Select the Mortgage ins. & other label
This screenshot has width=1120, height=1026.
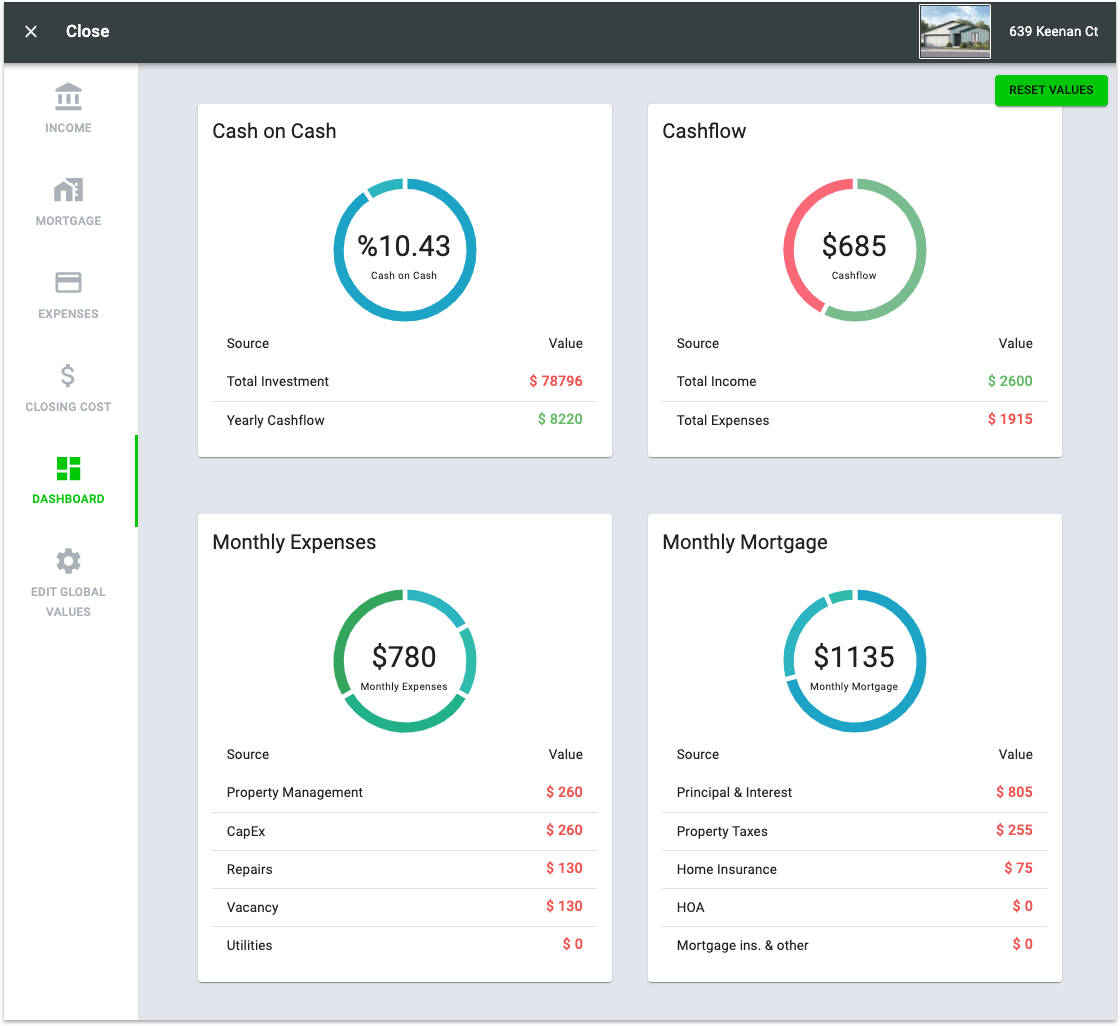pos(742,945)
